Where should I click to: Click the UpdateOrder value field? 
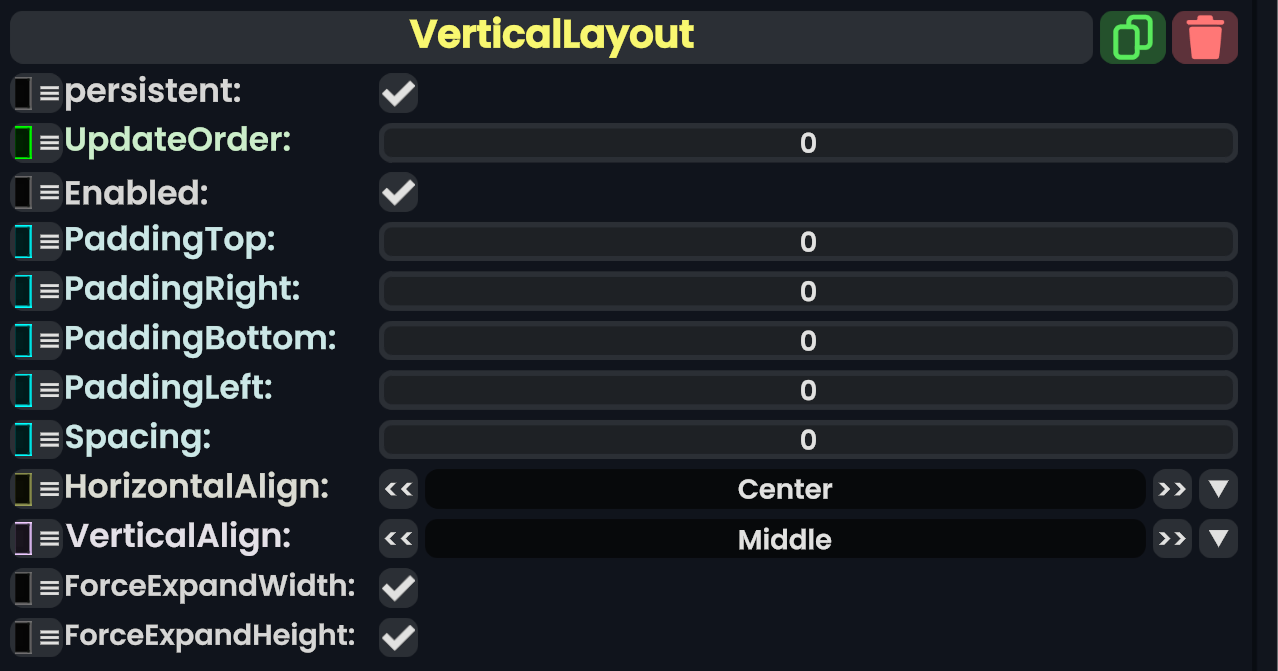tap(808, 143)
